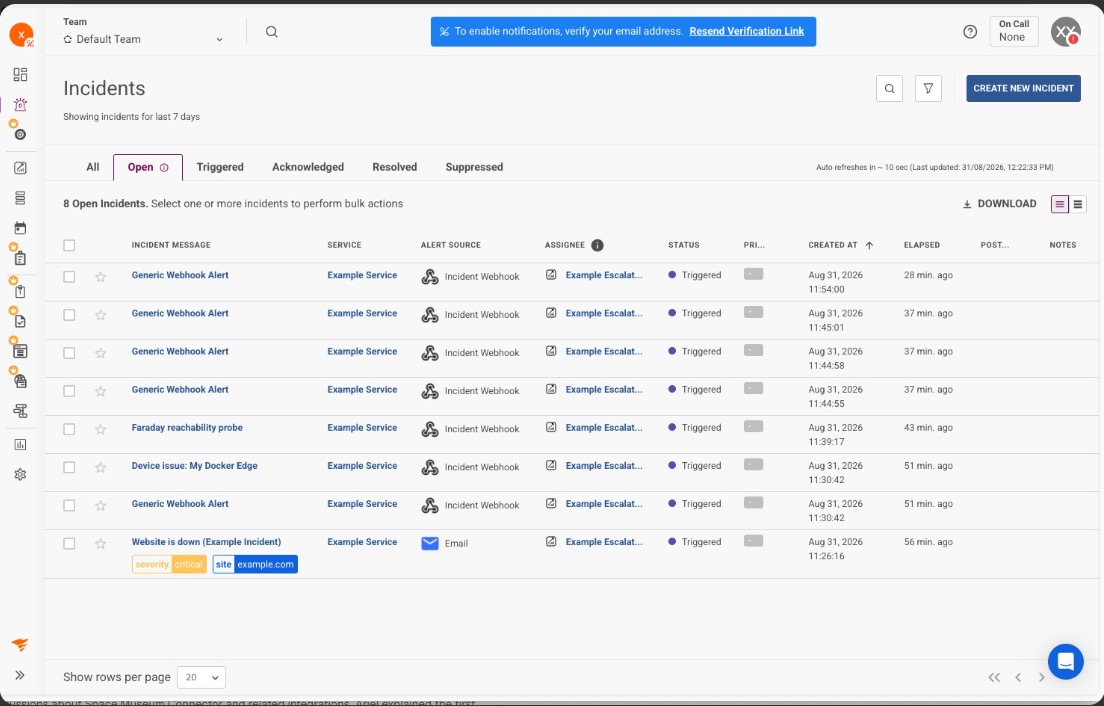1104x706 pixels.
Task: Check the Faraday reachability probe row
Action: pyautogui.click(x=69, y=429)
